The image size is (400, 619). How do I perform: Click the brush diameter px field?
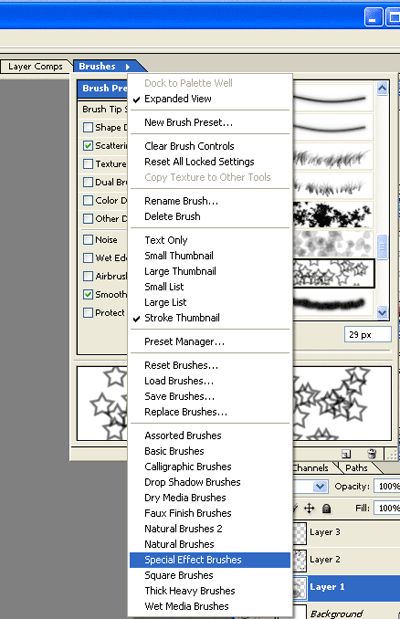click(368, 335)
